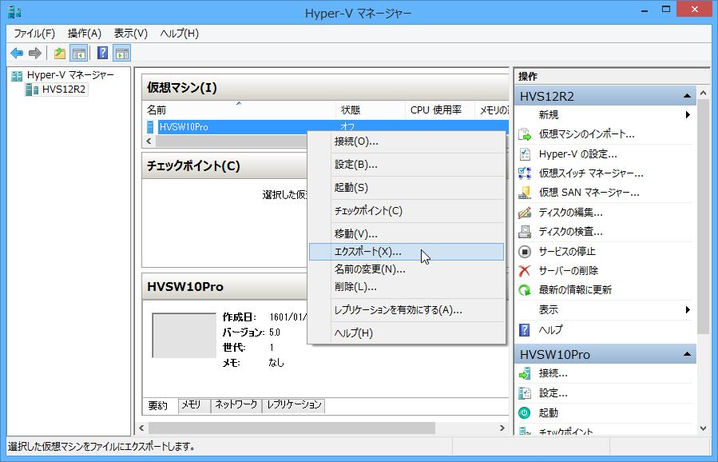Click the 接続 connect icon under HVSW10Pro
718x462 pixels.
pos(525,374)
